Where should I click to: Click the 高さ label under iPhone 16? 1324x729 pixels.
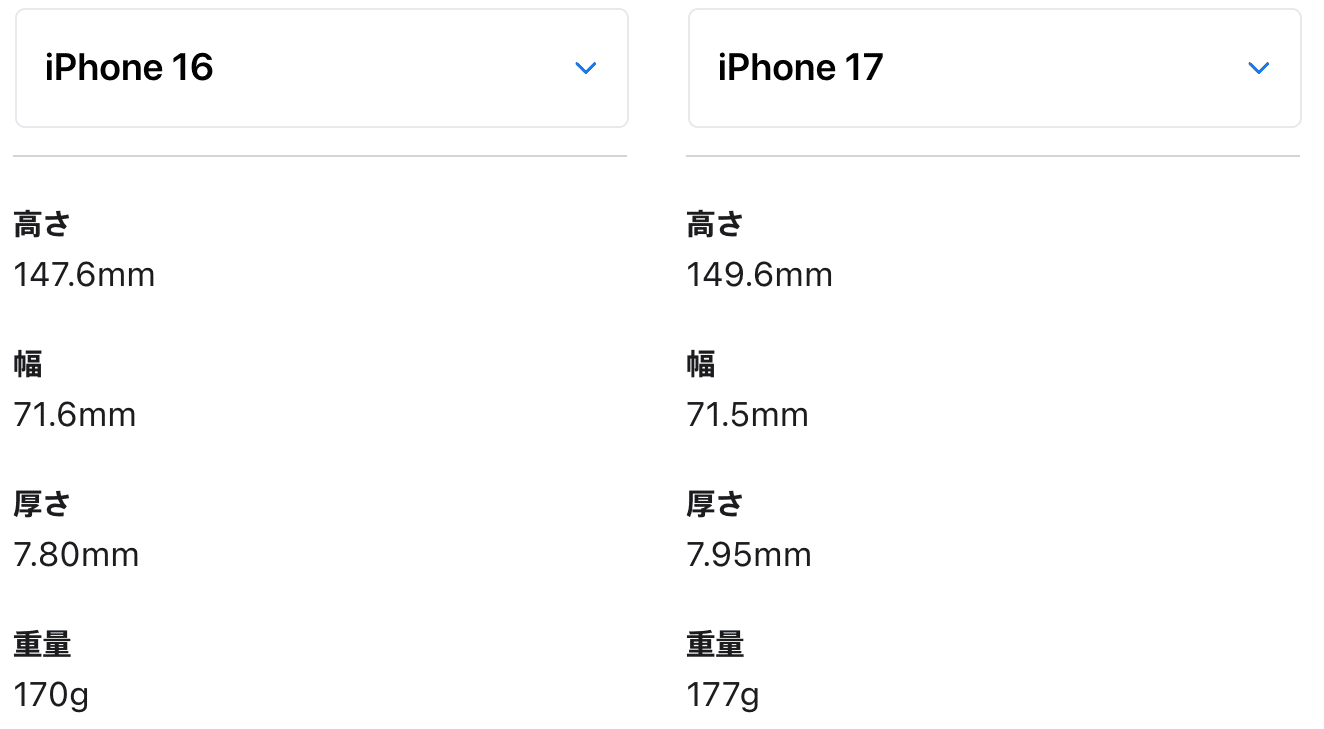pos(42,225)
